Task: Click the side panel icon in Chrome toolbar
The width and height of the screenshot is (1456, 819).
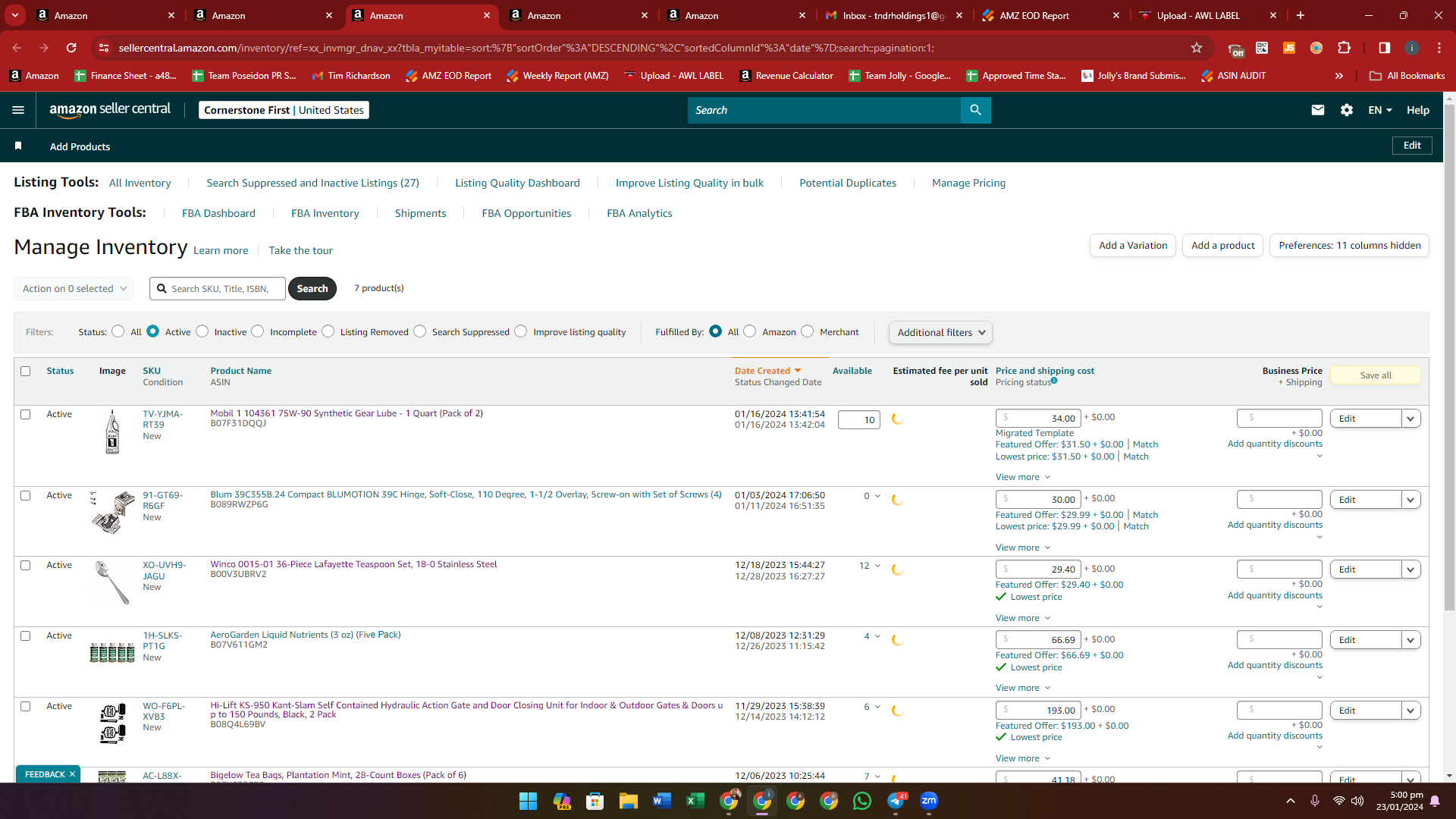Action: tap(1384, 48)
